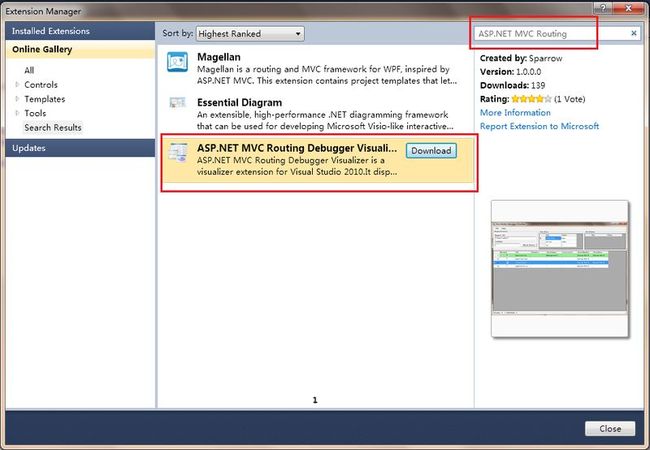Close the Extension Manager dialog
Screen dimensions: 650x450
pyautogui.click(x=610, y=429)
